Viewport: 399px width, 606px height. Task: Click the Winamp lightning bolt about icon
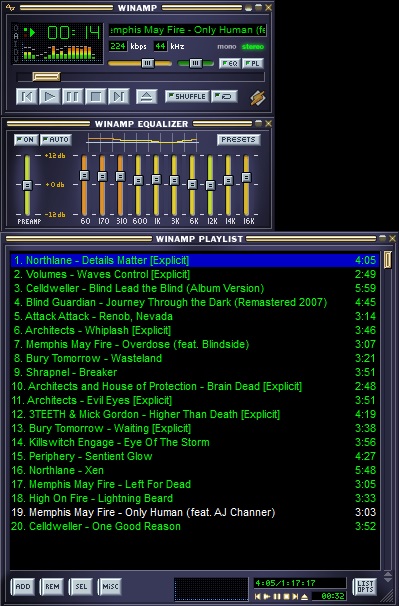click(x=257, y=97)
